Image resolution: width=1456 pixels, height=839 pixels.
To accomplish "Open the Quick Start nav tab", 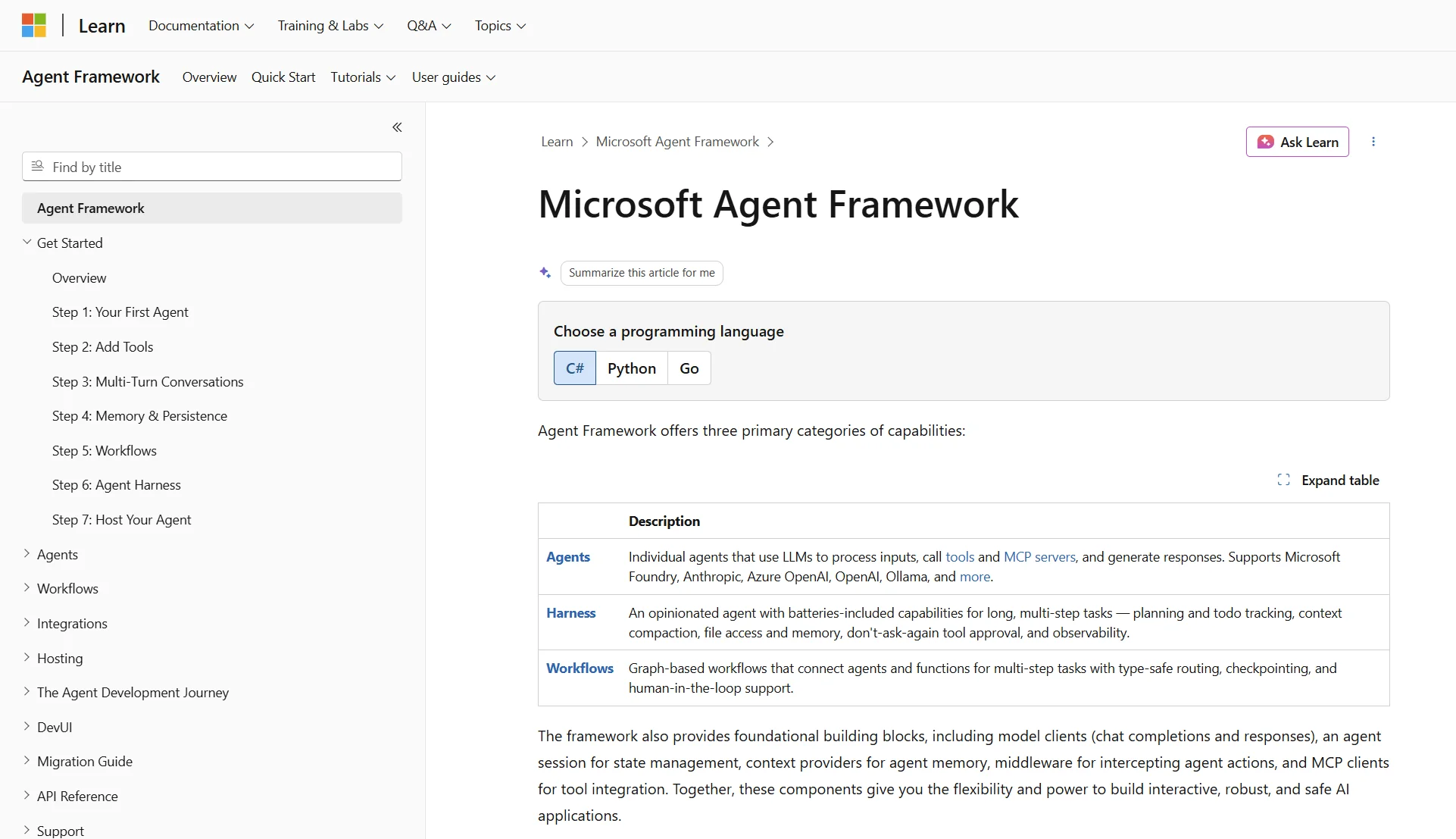I will pyautogui.click(x=283, y=77).
